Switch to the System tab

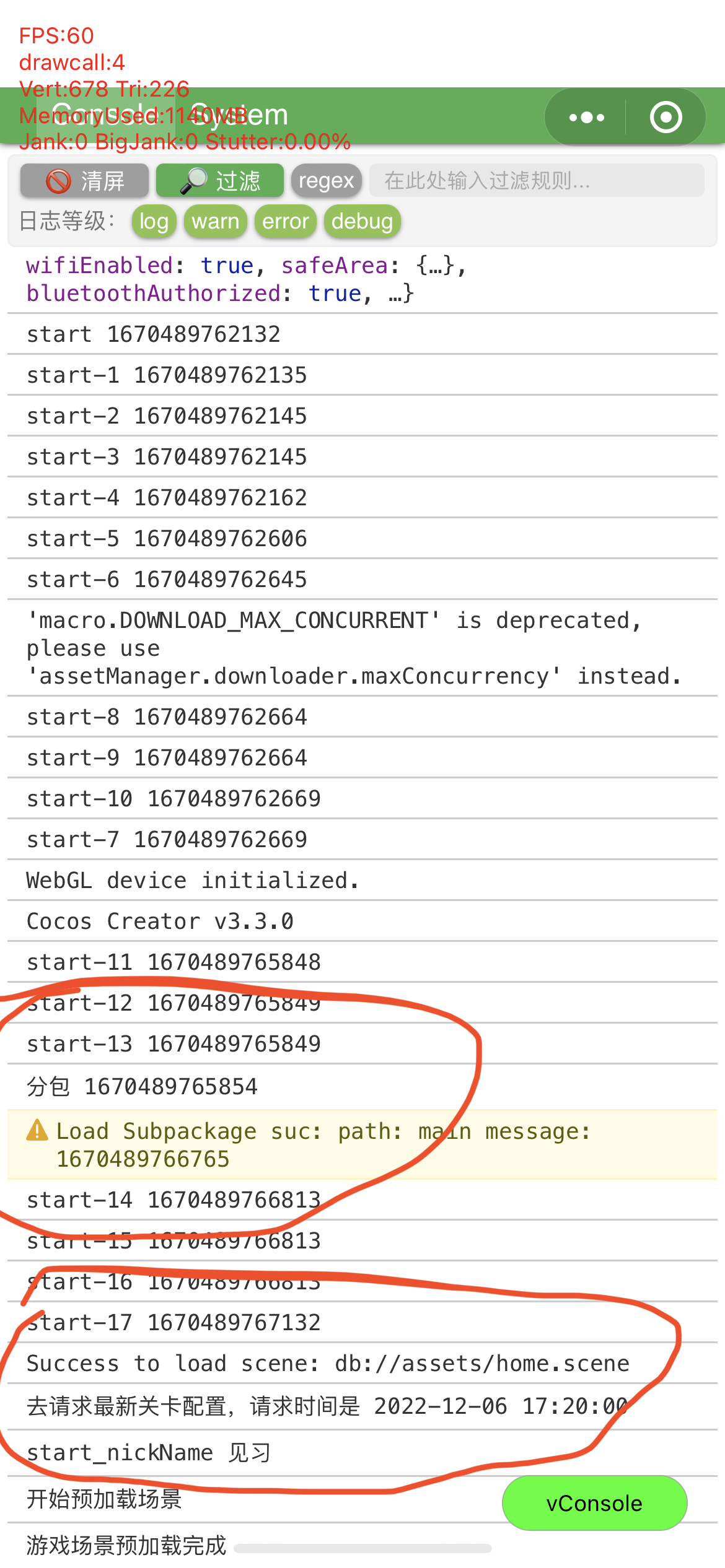coord(239,115)
